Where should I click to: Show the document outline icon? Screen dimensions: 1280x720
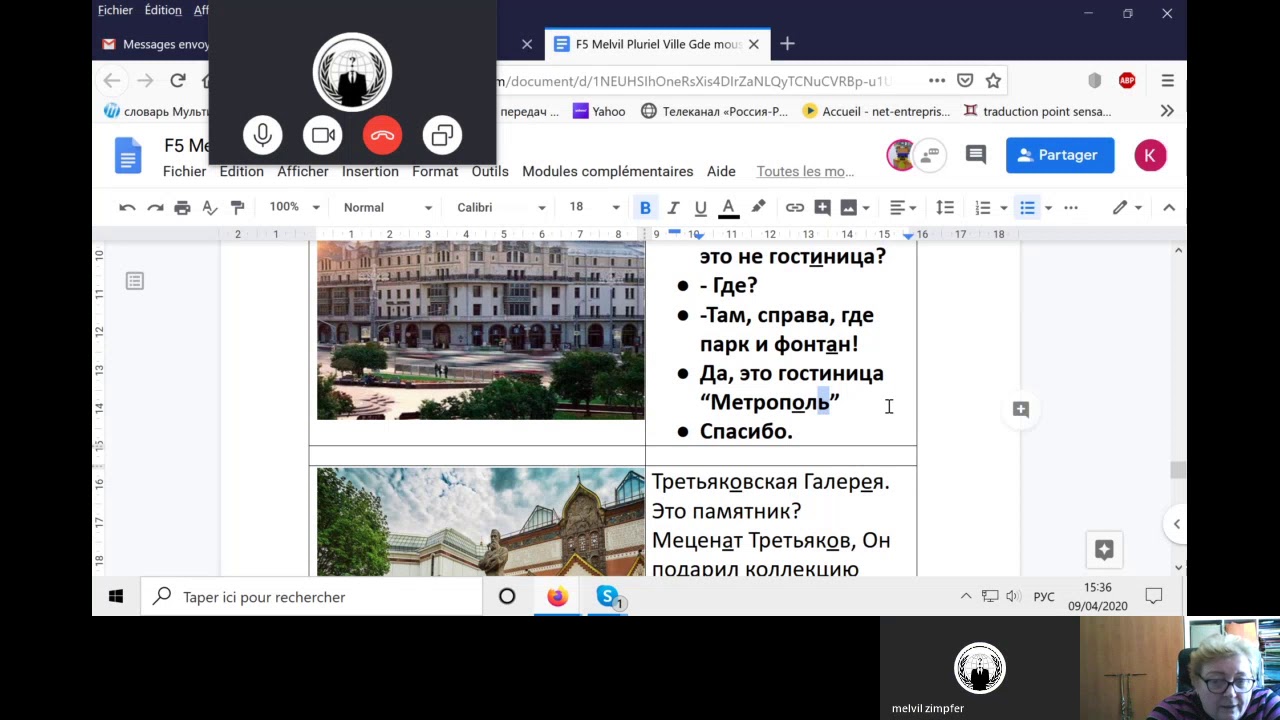(135, 281)
